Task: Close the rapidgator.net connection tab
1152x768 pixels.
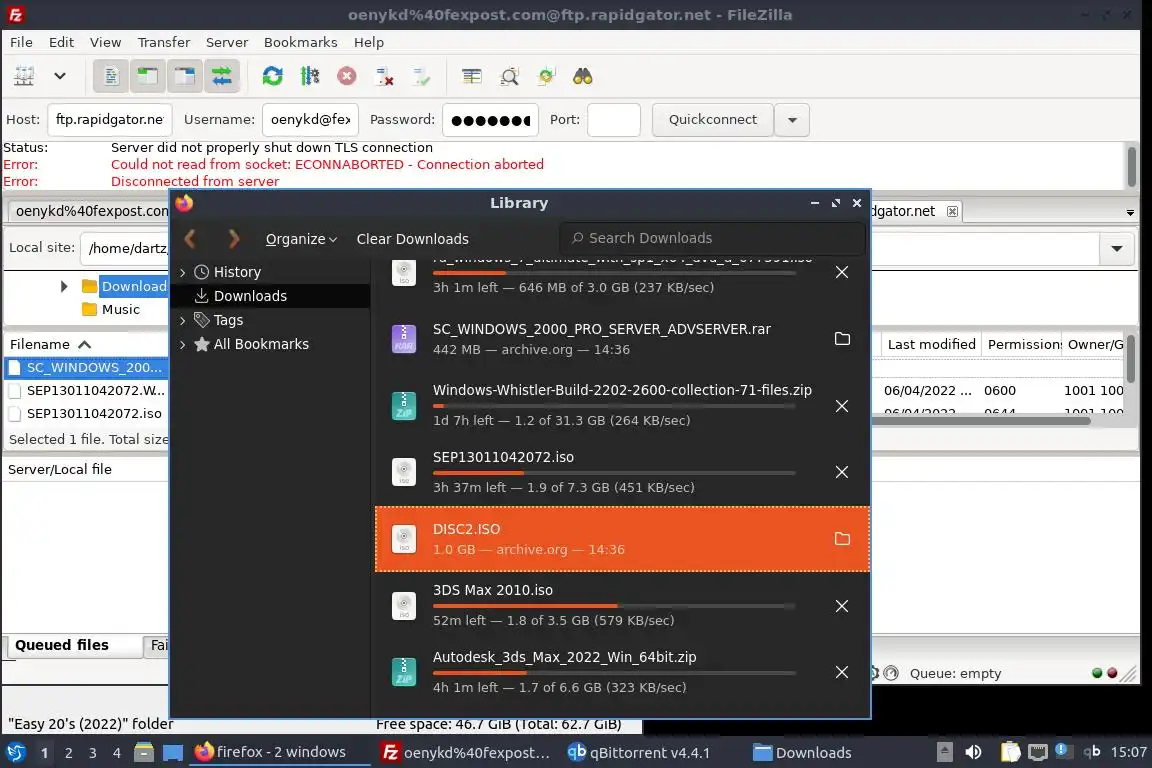Action: [x=952, y=211]
